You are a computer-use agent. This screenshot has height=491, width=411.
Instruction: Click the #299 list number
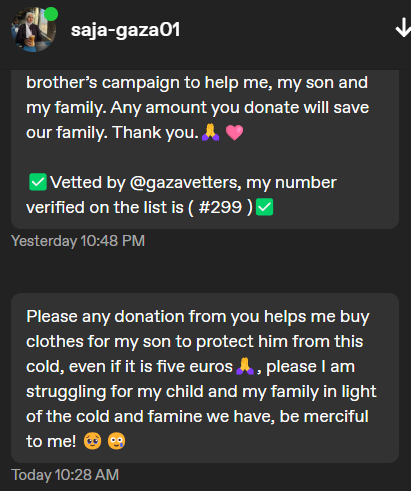click(220, 207)
